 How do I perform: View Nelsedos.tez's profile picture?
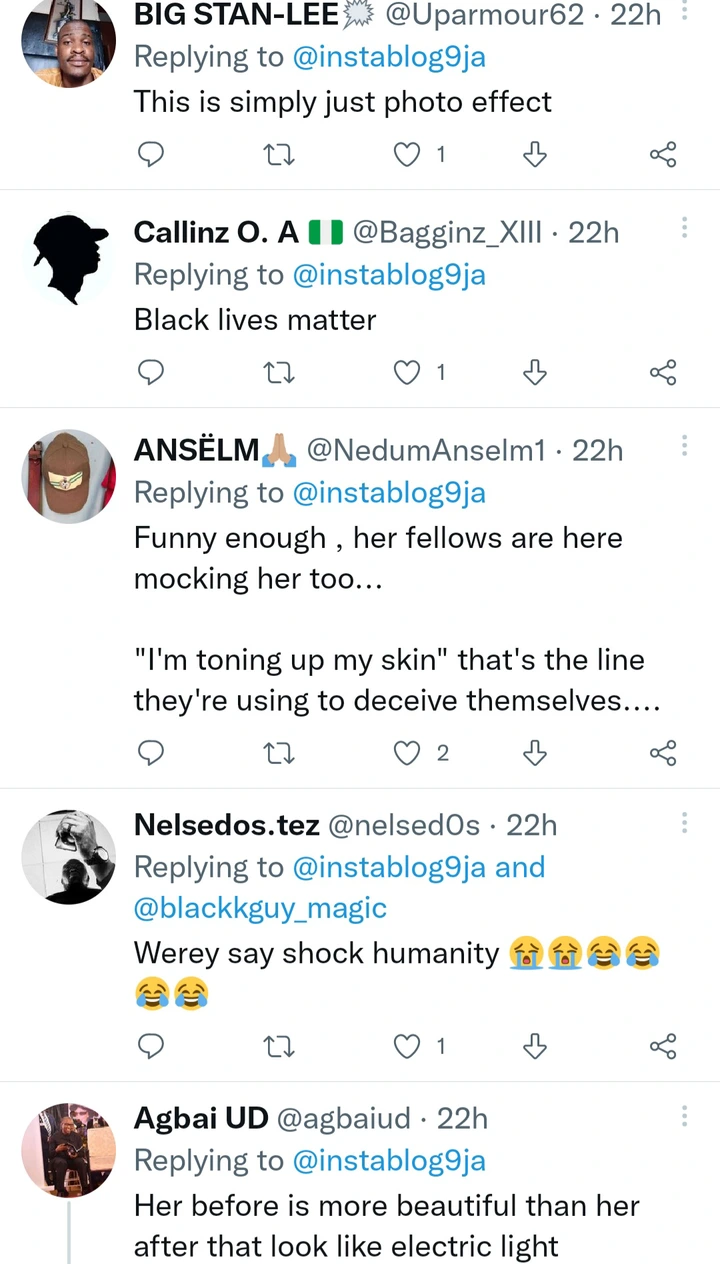pos(69,857)
